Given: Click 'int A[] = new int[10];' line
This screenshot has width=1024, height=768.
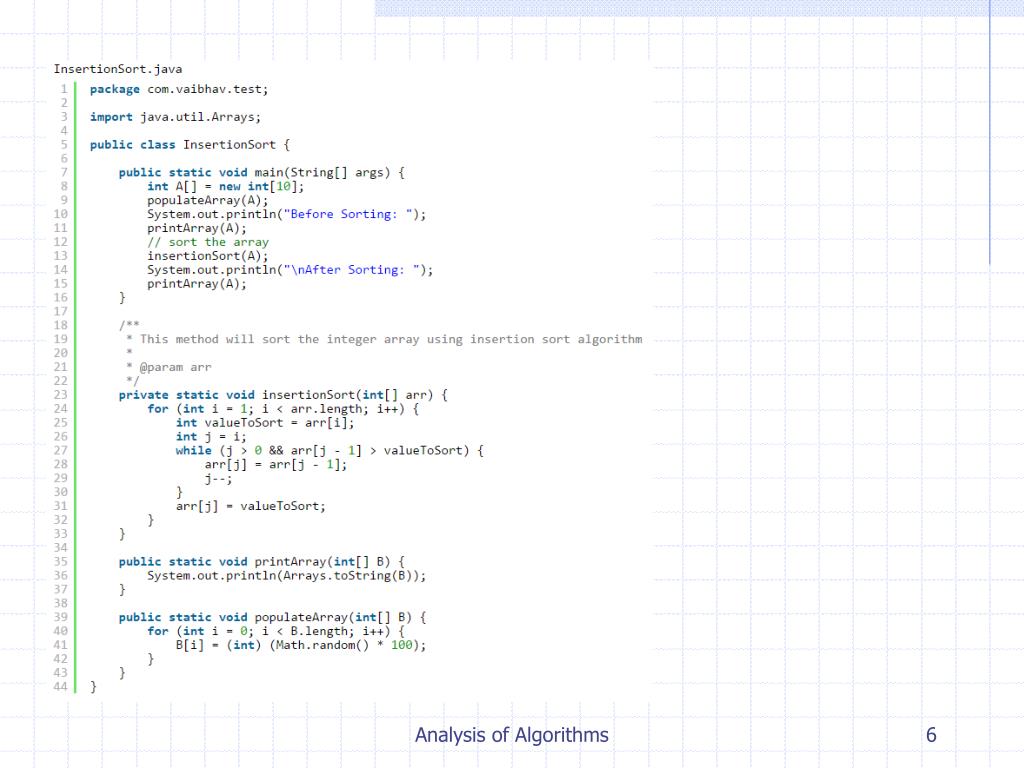Looking at the screenshot, I should 225,187.
